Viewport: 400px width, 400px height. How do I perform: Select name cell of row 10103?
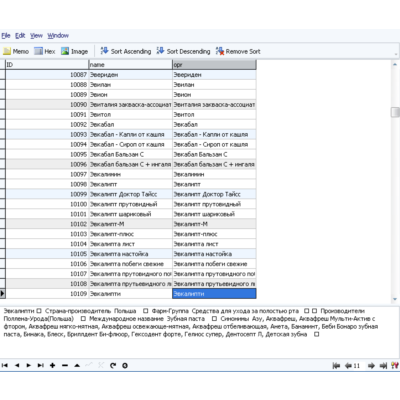[x=131, y=234]
